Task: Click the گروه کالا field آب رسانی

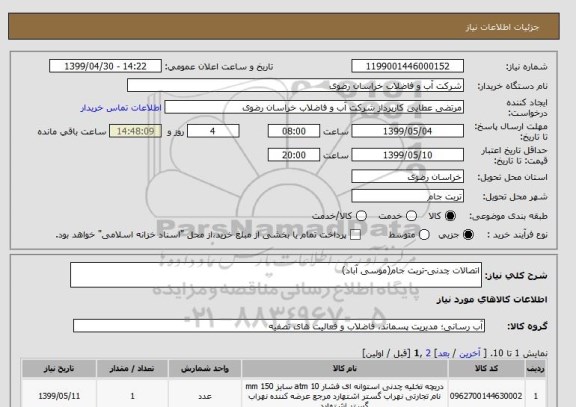Action: pyautogui.click(x=279, y=326)
